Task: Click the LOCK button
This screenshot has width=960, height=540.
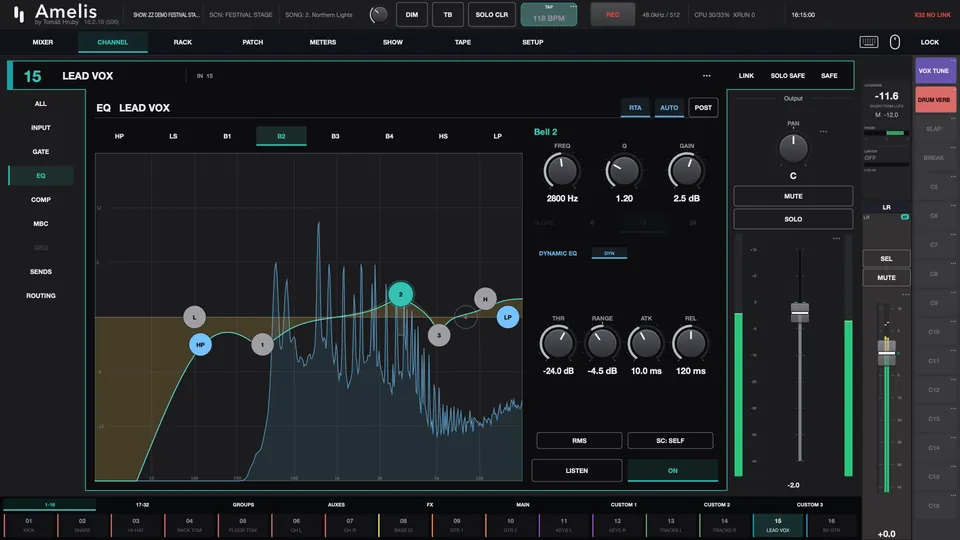Action: point(929,42)
